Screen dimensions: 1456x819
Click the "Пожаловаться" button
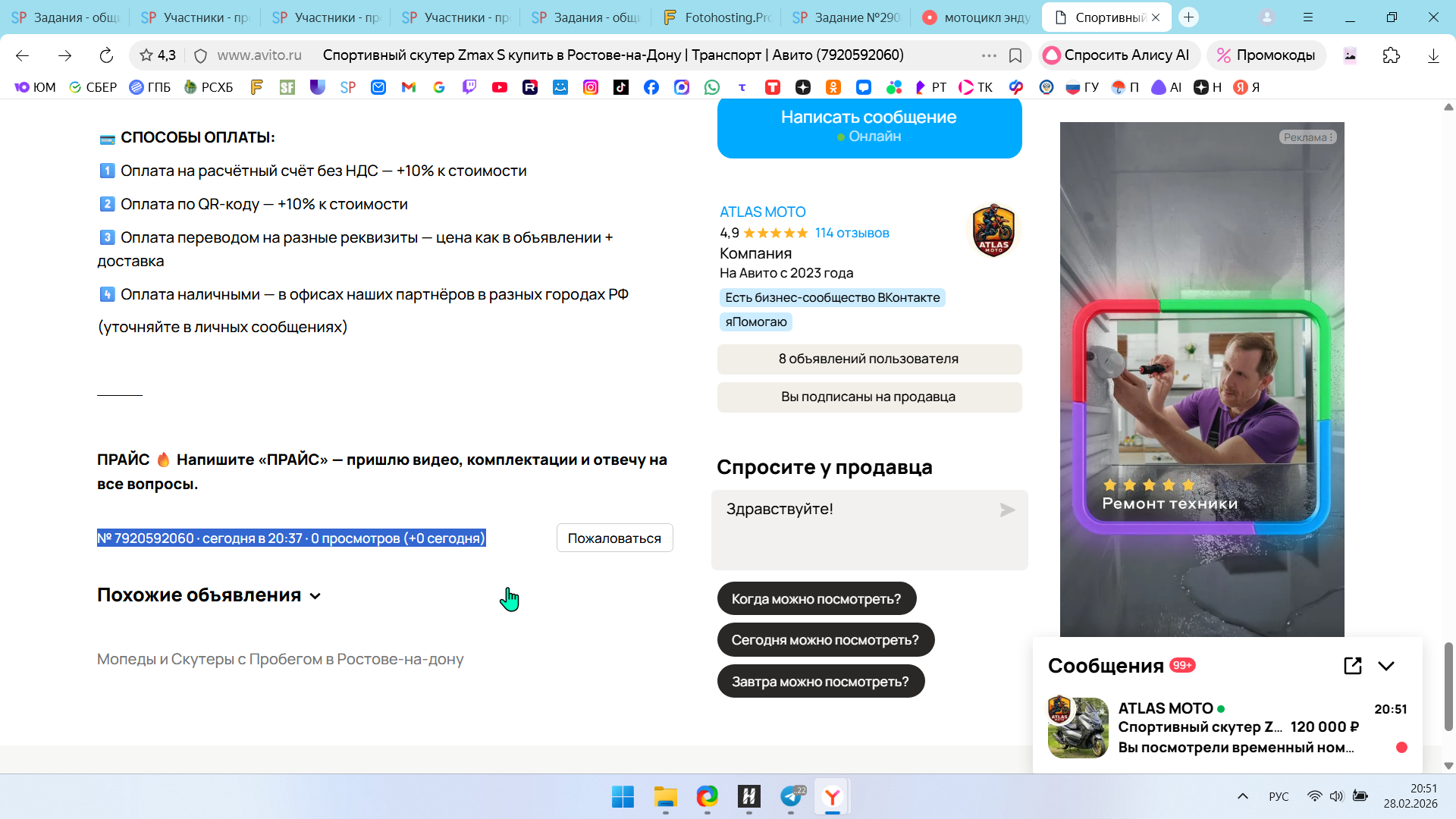coord(614,538)
